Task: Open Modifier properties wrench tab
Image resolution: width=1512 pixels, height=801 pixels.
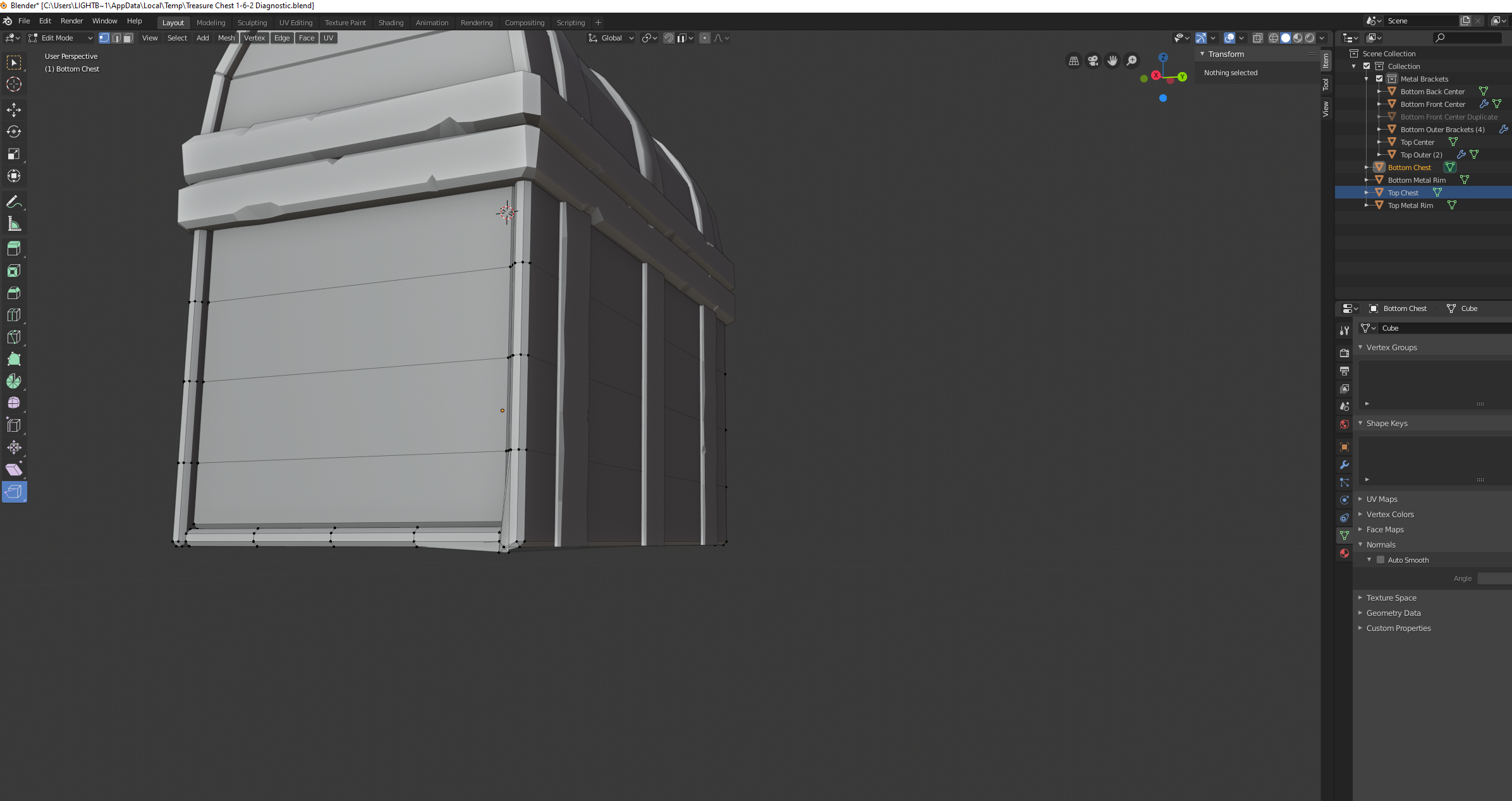Action: tap(1344, 465)
